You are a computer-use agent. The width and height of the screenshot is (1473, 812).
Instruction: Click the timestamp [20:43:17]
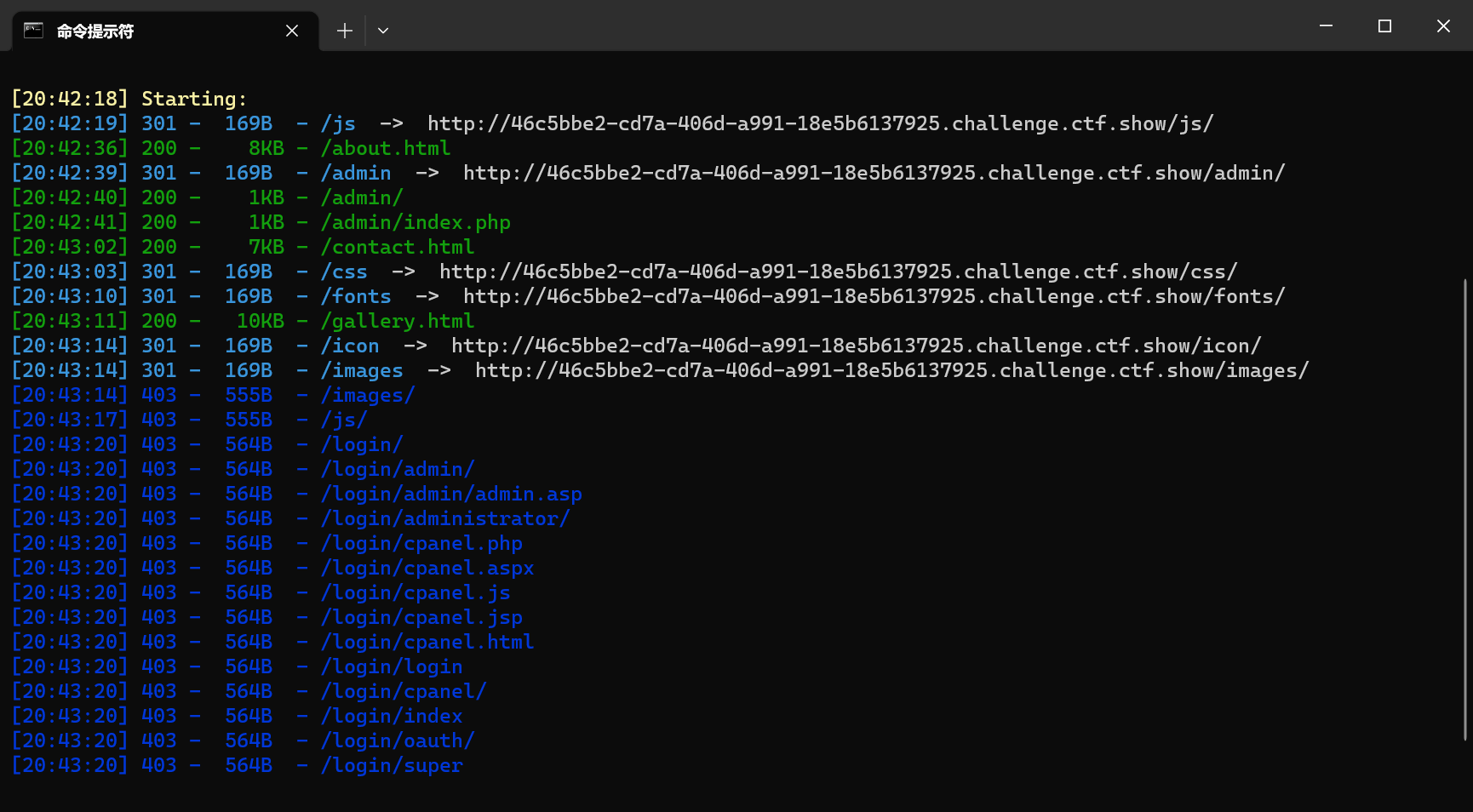pyautogui.click(x=70, y=420)
